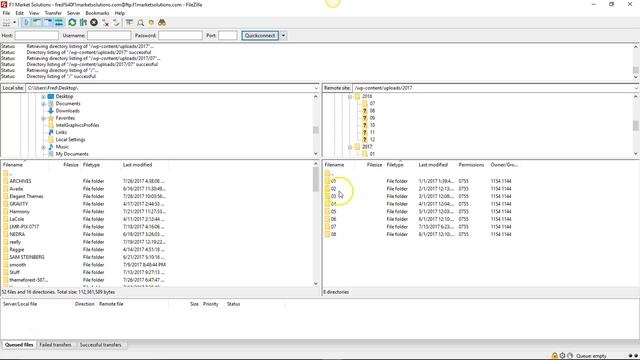This screenshot has width=640, height=360.
Task: Expand the Documents node in local tree
Action: click(43, 104)
